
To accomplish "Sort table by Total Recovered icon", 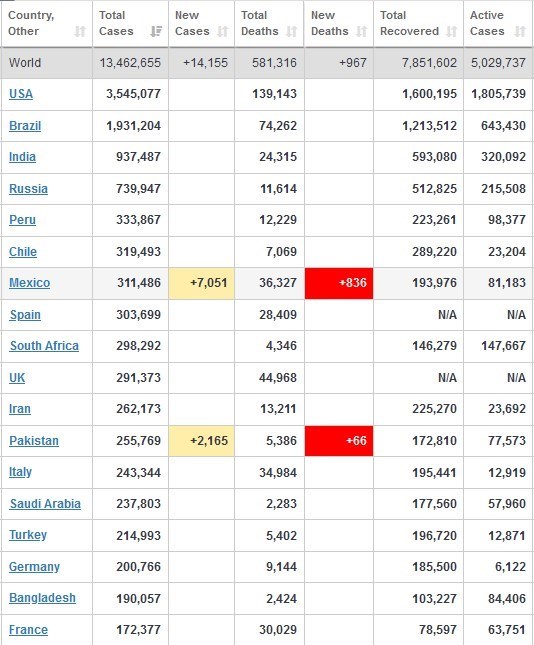I will [452, 32].
